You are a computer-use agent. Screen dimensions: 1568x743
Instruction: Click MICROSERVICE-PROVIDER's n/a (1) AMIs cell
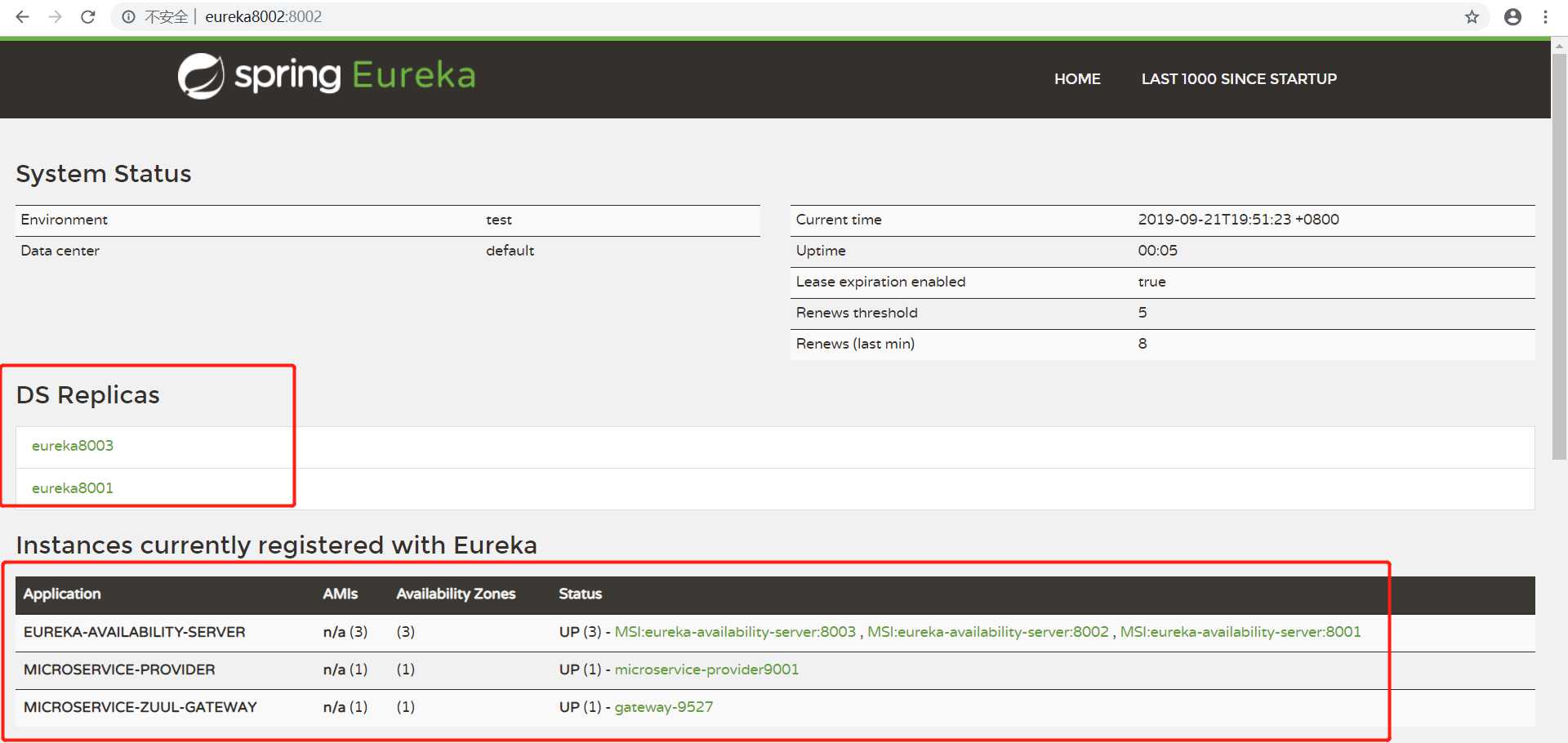coord(345,670)
